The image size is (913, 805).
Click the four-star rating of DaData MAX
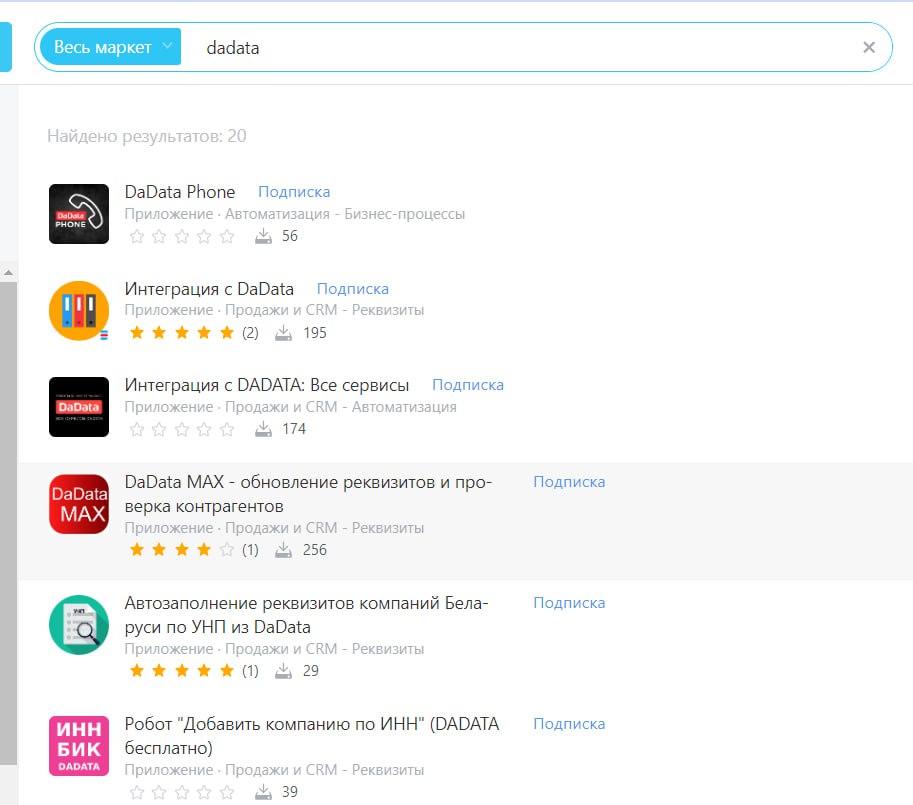click(182, 549)
